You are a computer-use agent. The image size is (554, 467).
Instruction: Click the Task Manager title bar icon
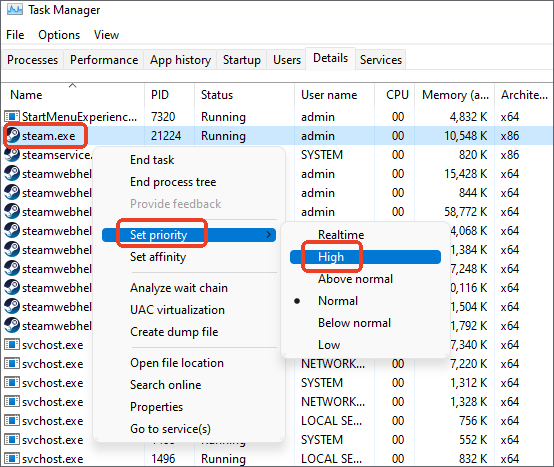15,10
